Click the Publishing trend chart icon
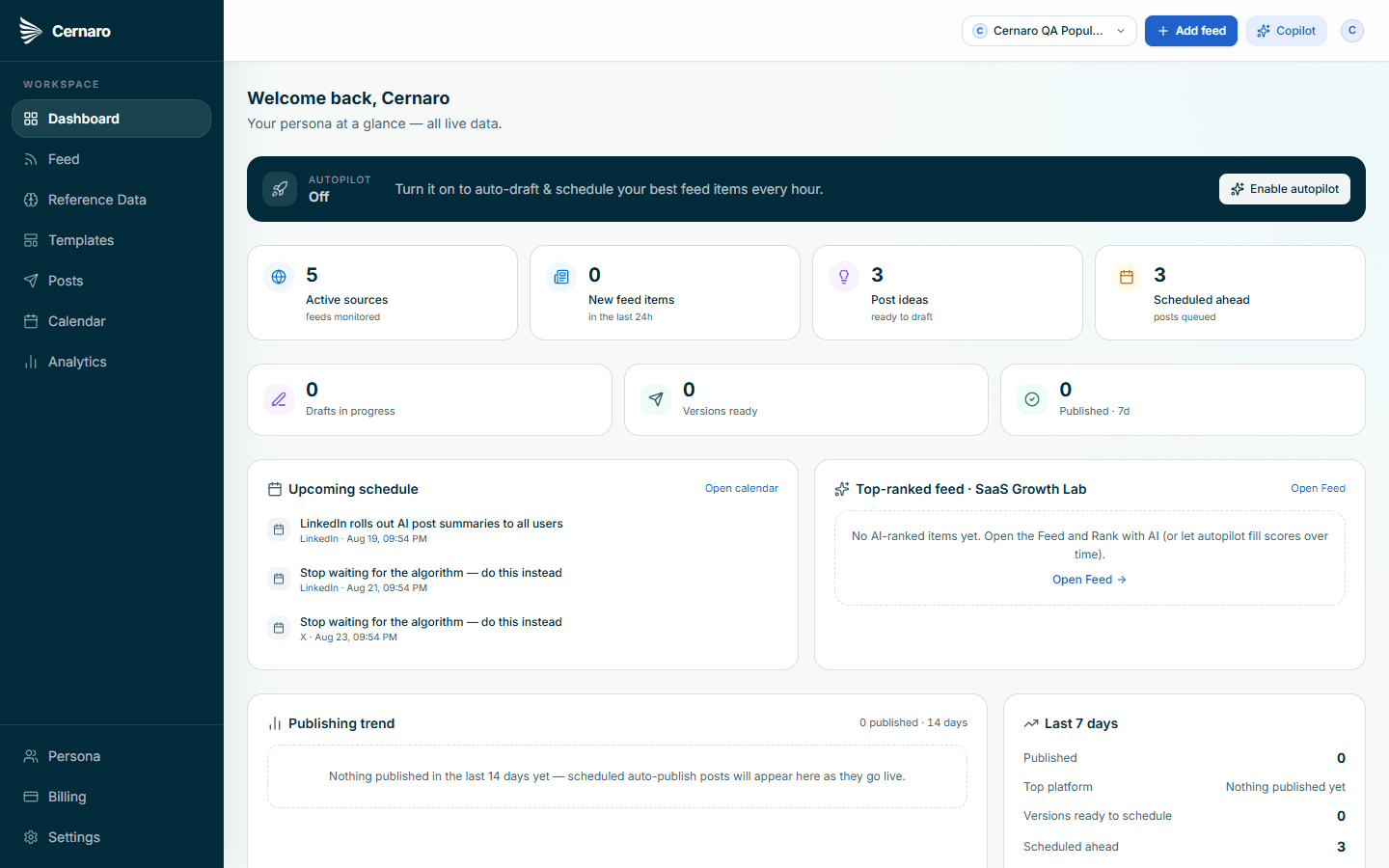Viewport: 1389px width, 868px height. pyautogui.click(x=275, y=723)
